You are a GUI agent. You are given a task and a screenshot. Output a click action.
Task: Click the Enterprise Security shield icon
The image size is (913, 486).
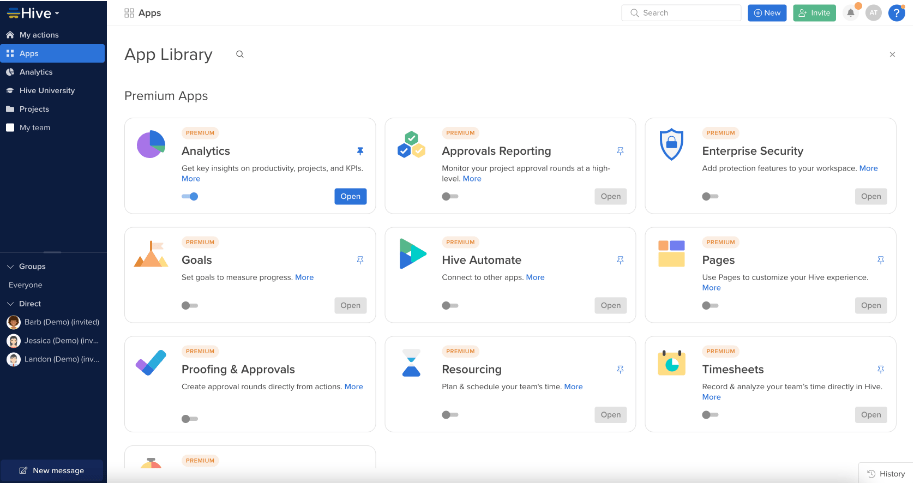point(671,144)
